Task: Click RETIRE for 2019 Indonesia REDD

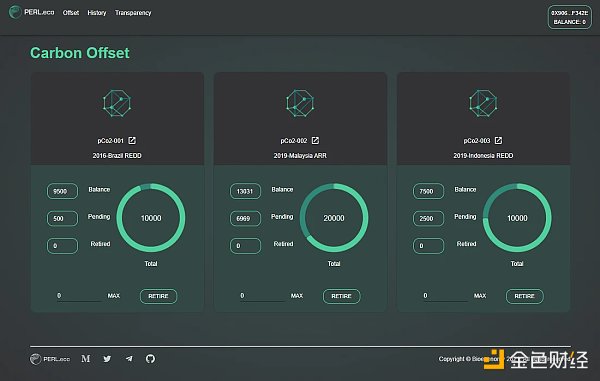Action: (x=525, y=296)
